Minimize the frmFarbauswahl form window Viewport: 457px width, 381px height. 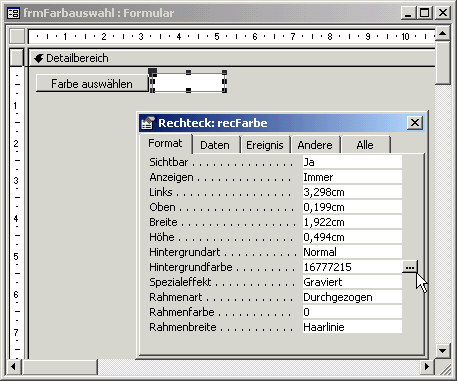point(408,13)
